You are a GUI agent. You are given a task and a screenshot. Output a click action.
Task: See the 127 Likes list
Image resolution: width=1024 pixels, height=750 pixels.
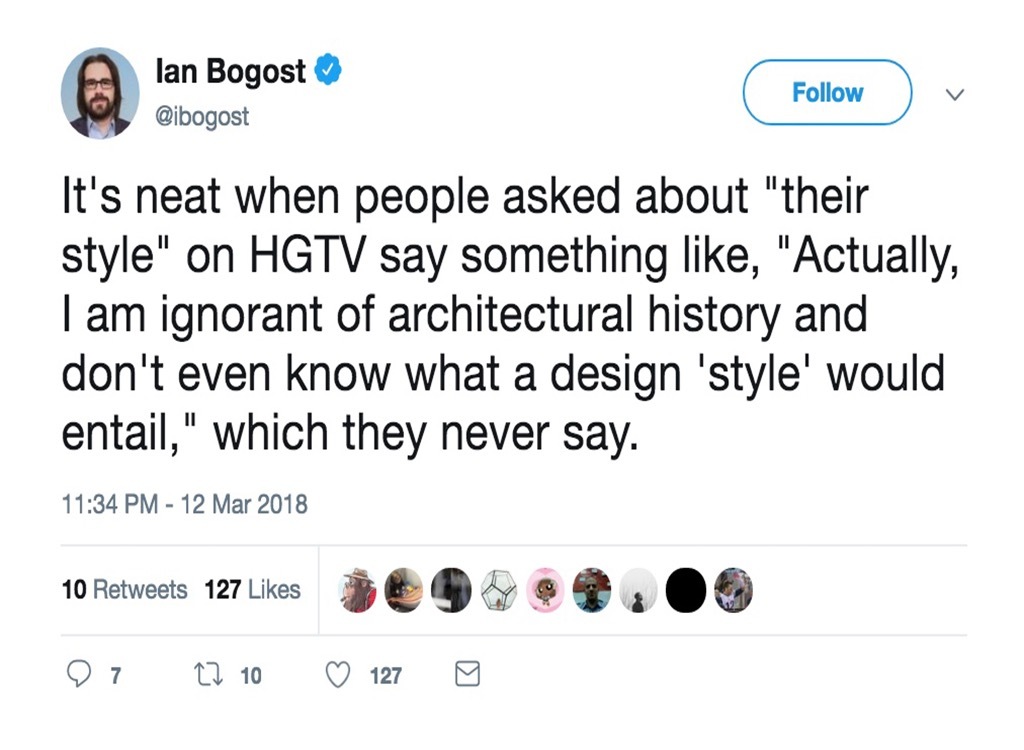(x=253, y=590)
